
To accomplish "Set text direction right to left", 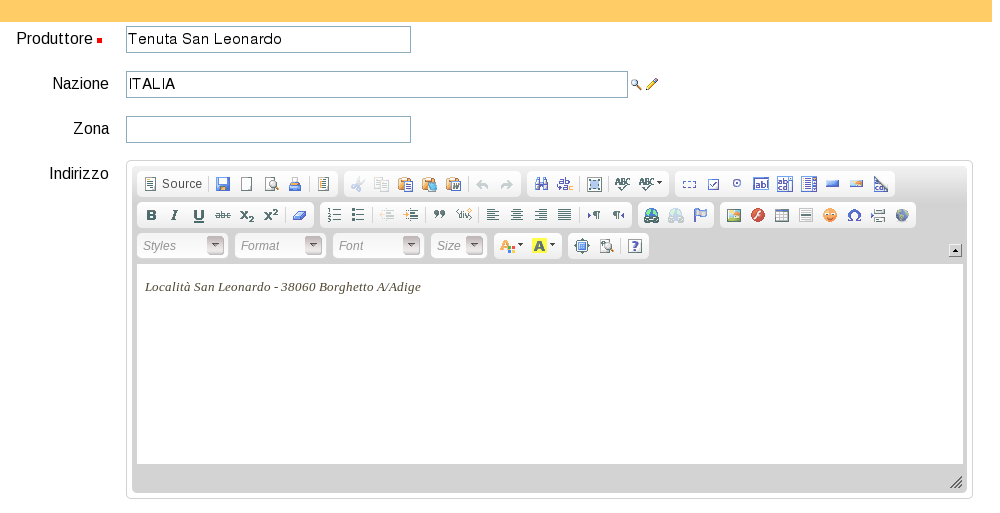I will click(618, 215).
